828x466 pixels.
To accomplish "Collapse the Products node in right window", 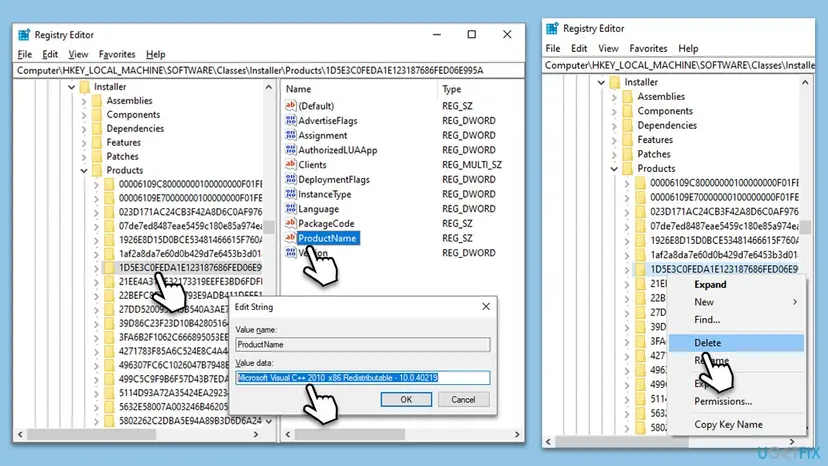I will pyautogui.click(x=614, y=169).
